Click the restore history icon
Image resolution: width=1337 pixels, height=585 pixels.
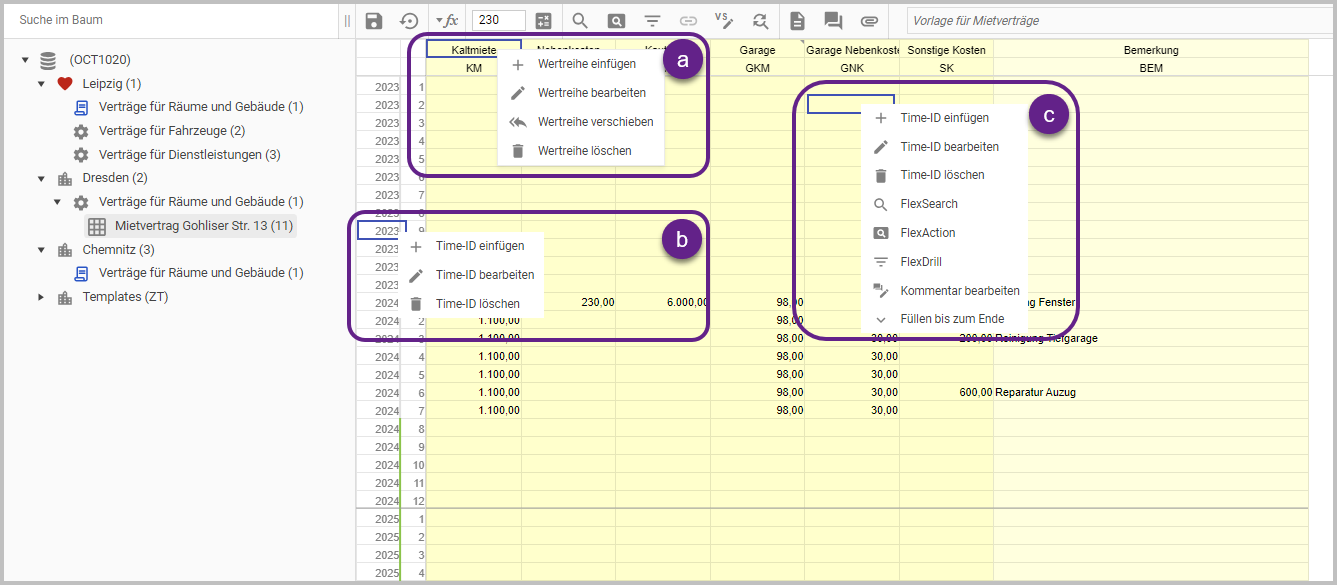click(409, 20)
